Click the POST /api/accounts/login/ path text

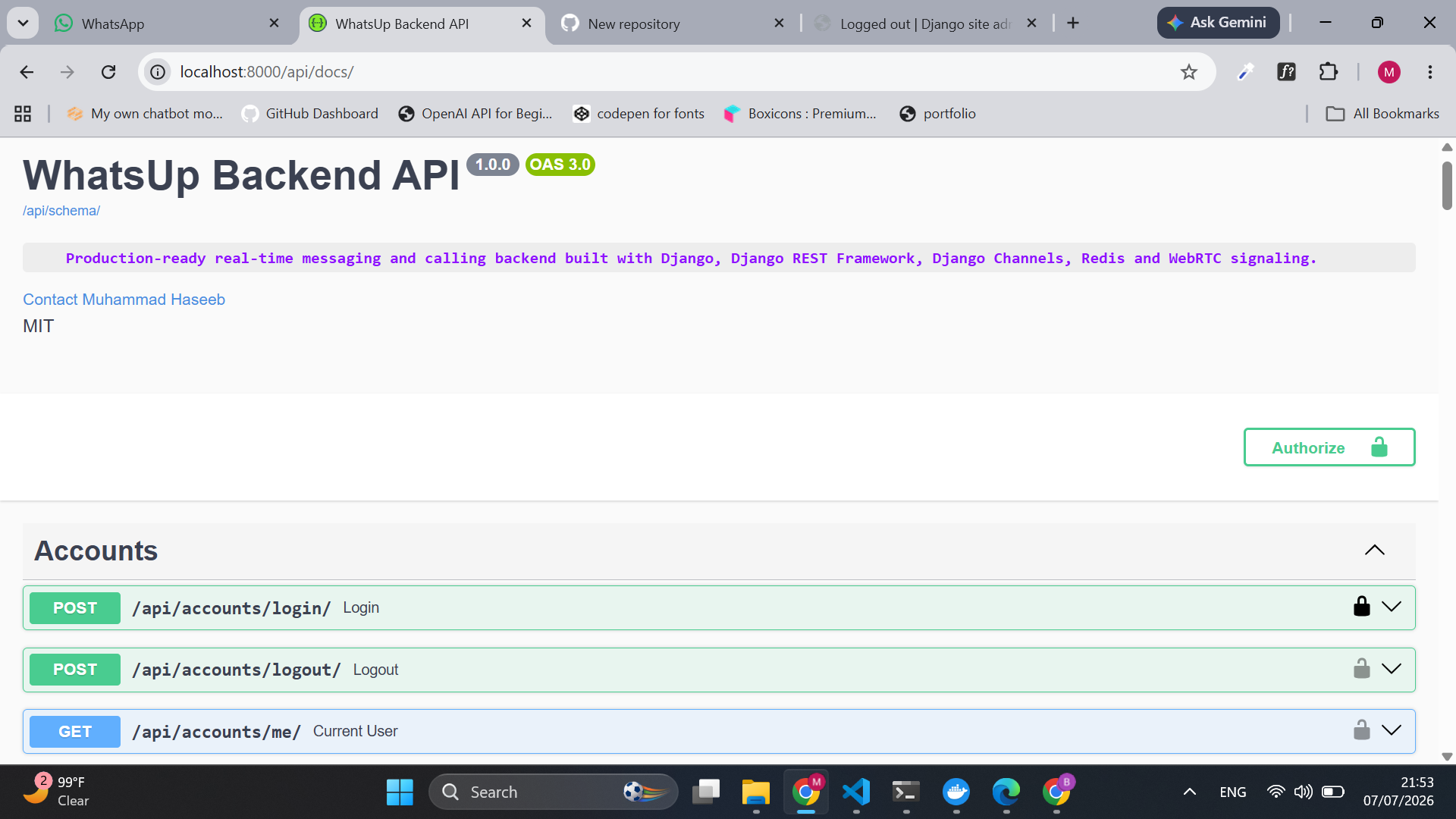(231, 608)
